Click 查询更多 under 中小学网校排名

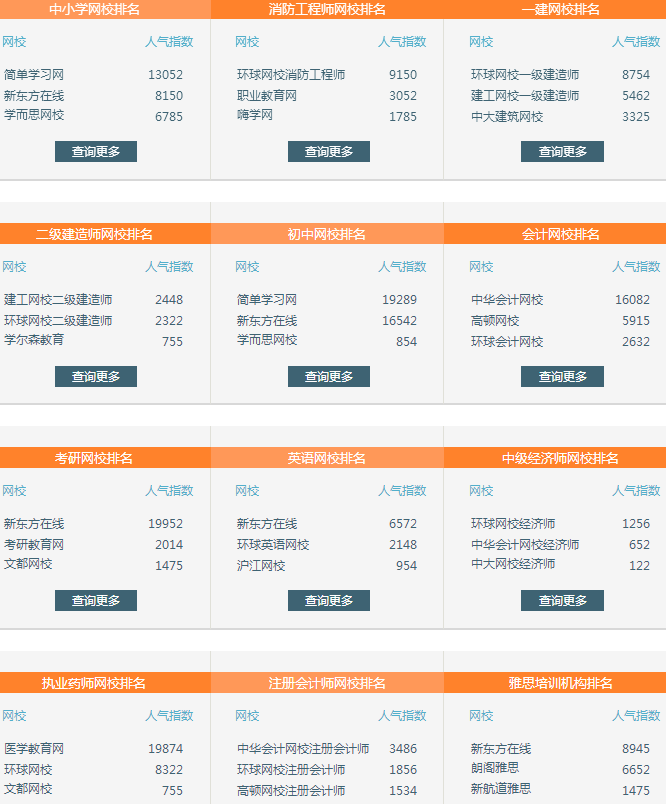click(x=96, y=151)
